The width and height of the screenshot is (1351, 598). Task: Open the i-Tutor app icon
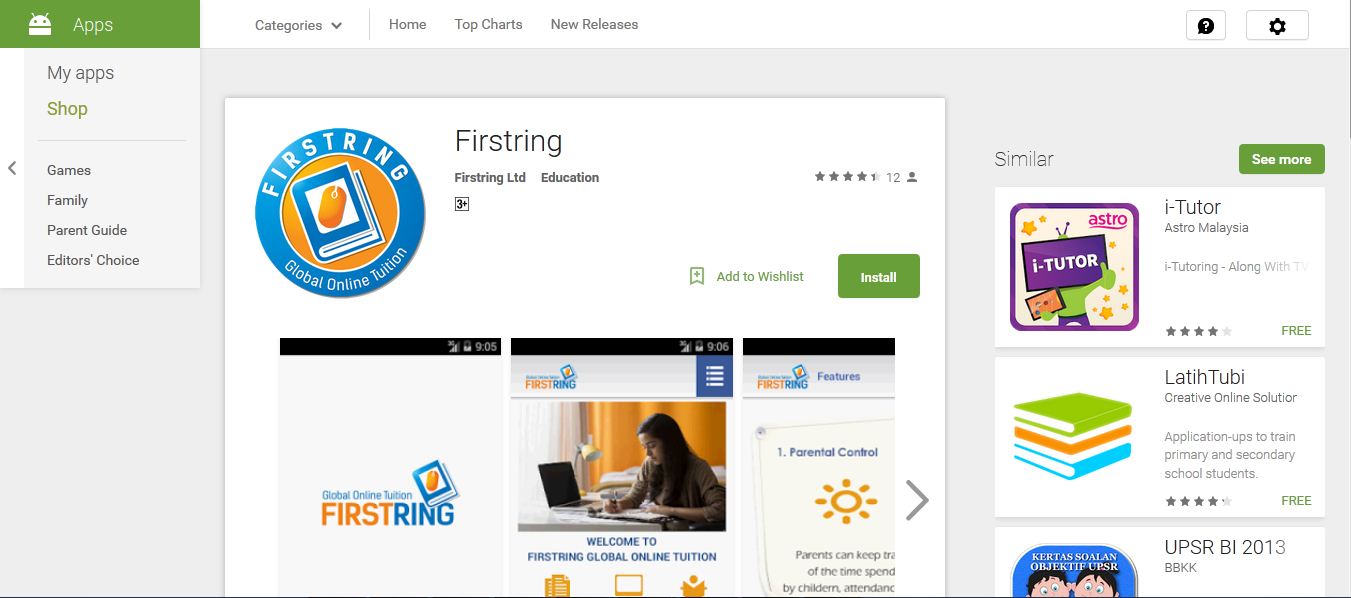click(1074, 267)
